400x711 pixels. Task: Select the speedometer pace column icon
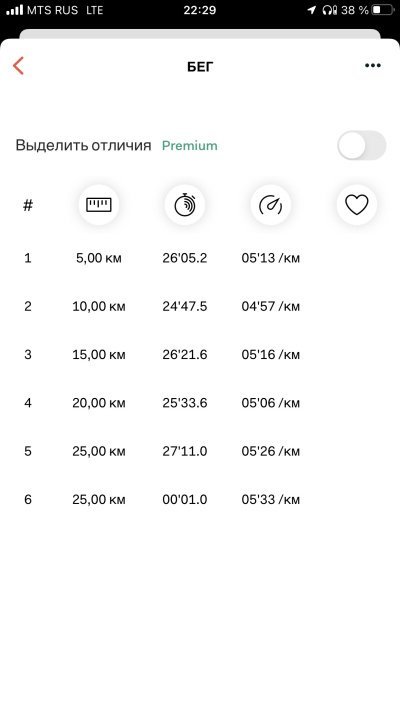pos(271,205)
